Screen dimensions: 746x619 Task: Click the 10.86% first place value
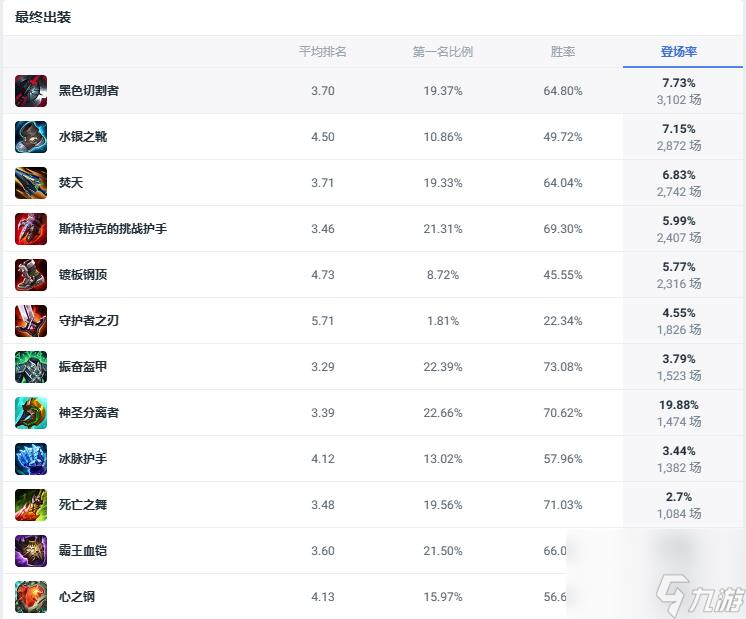(x=443, y=137)
